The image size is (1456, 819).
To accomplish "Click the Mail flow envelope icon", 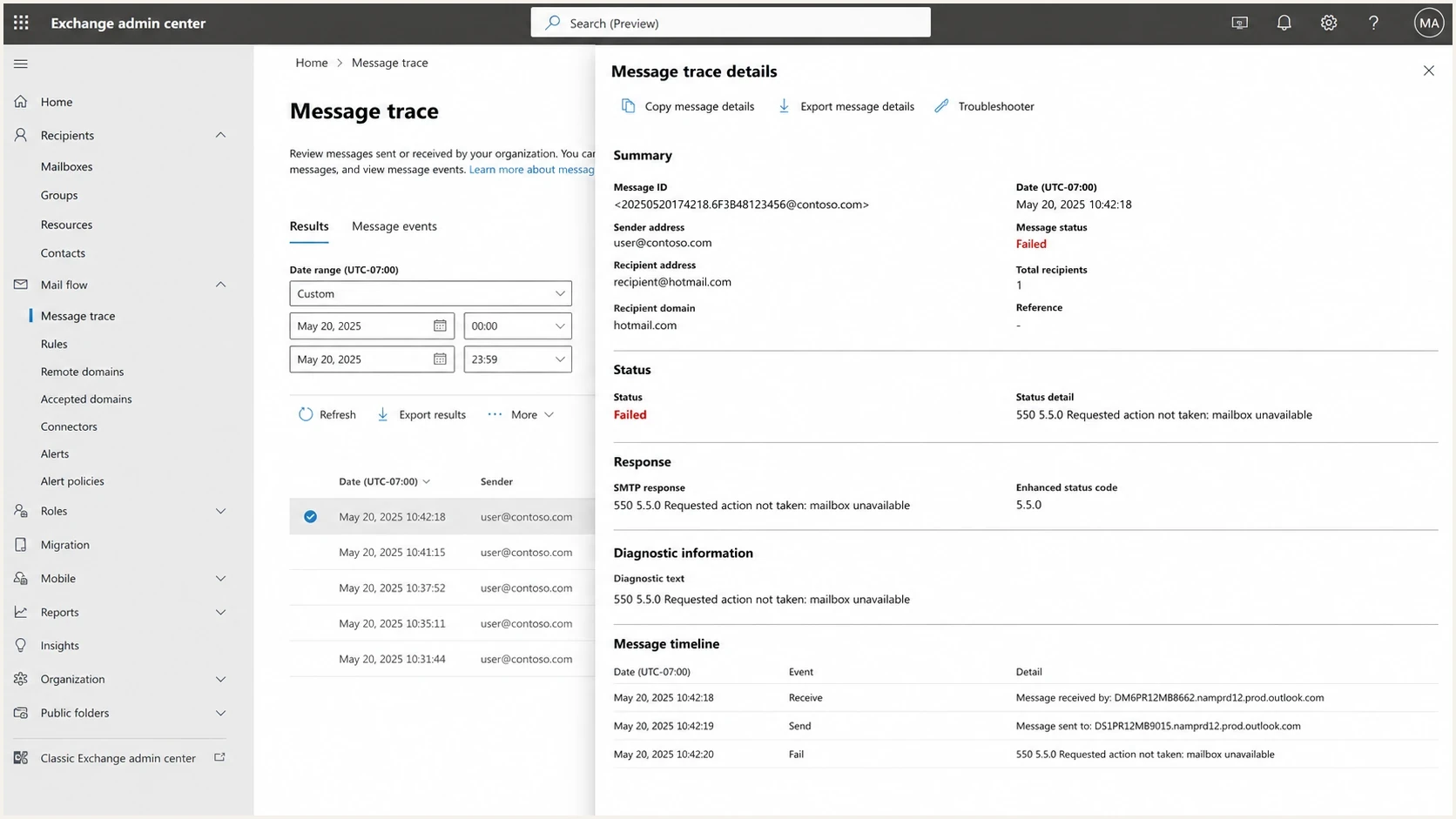I will (x=21, y=285).
